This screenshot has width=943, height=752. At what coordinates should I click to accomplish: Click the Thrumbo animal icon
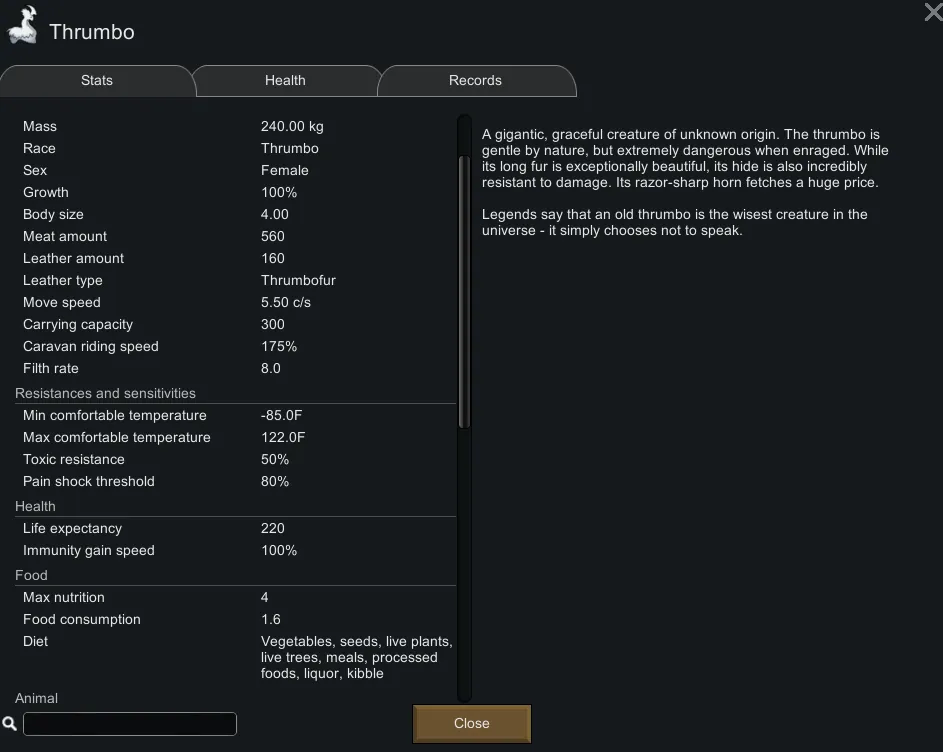click(x=22, y=28)
